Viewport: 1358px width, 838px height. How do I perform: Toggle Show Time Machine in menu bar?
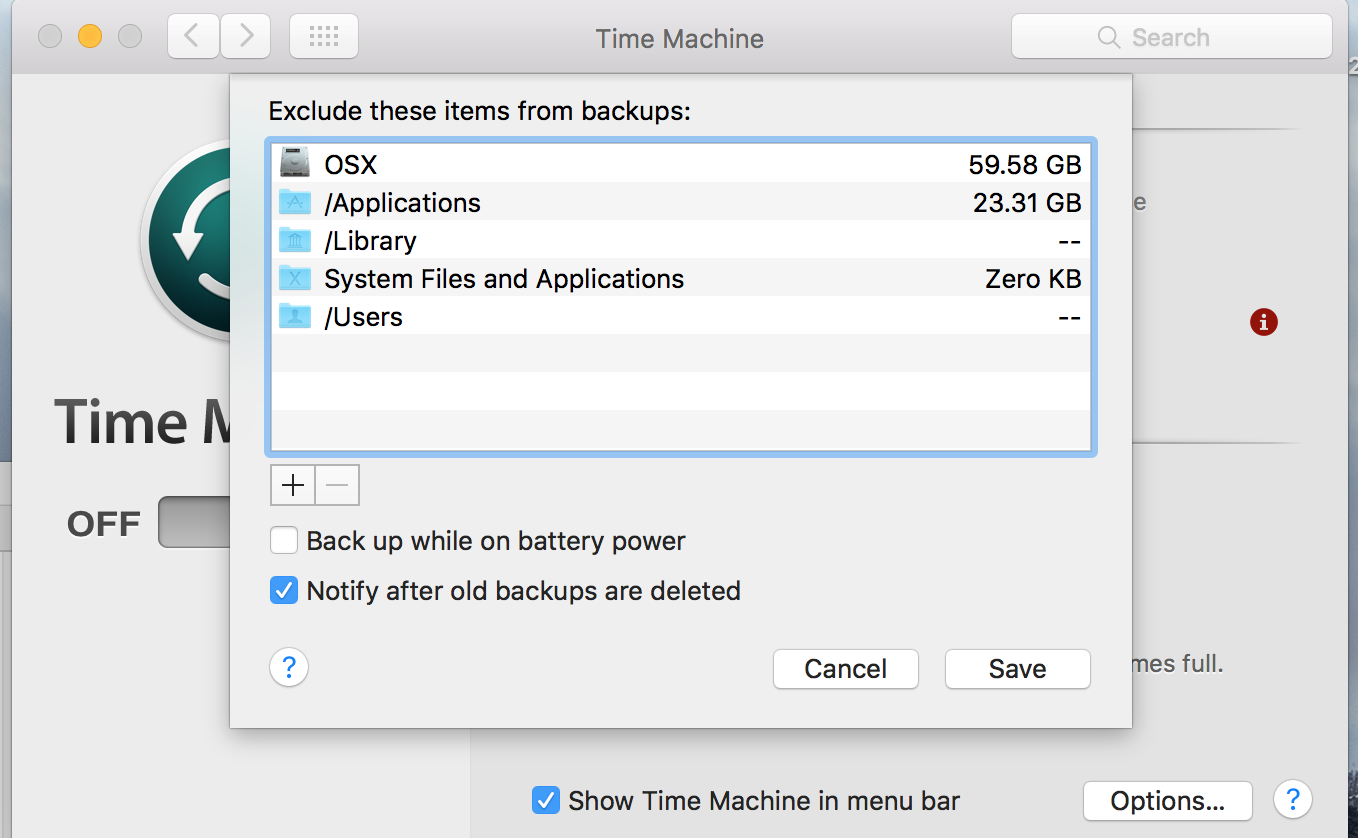pos(545,800)
